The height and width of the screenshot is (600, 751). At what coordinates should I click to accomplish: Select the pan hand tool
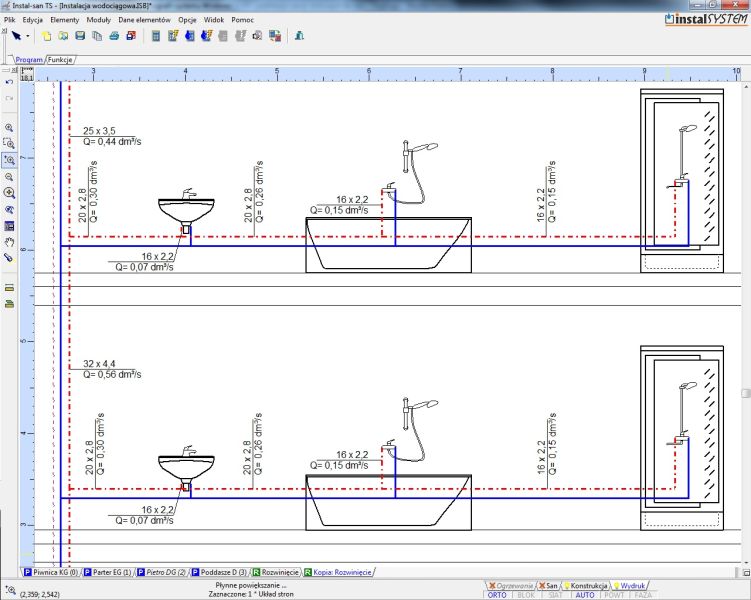[9, 241]
